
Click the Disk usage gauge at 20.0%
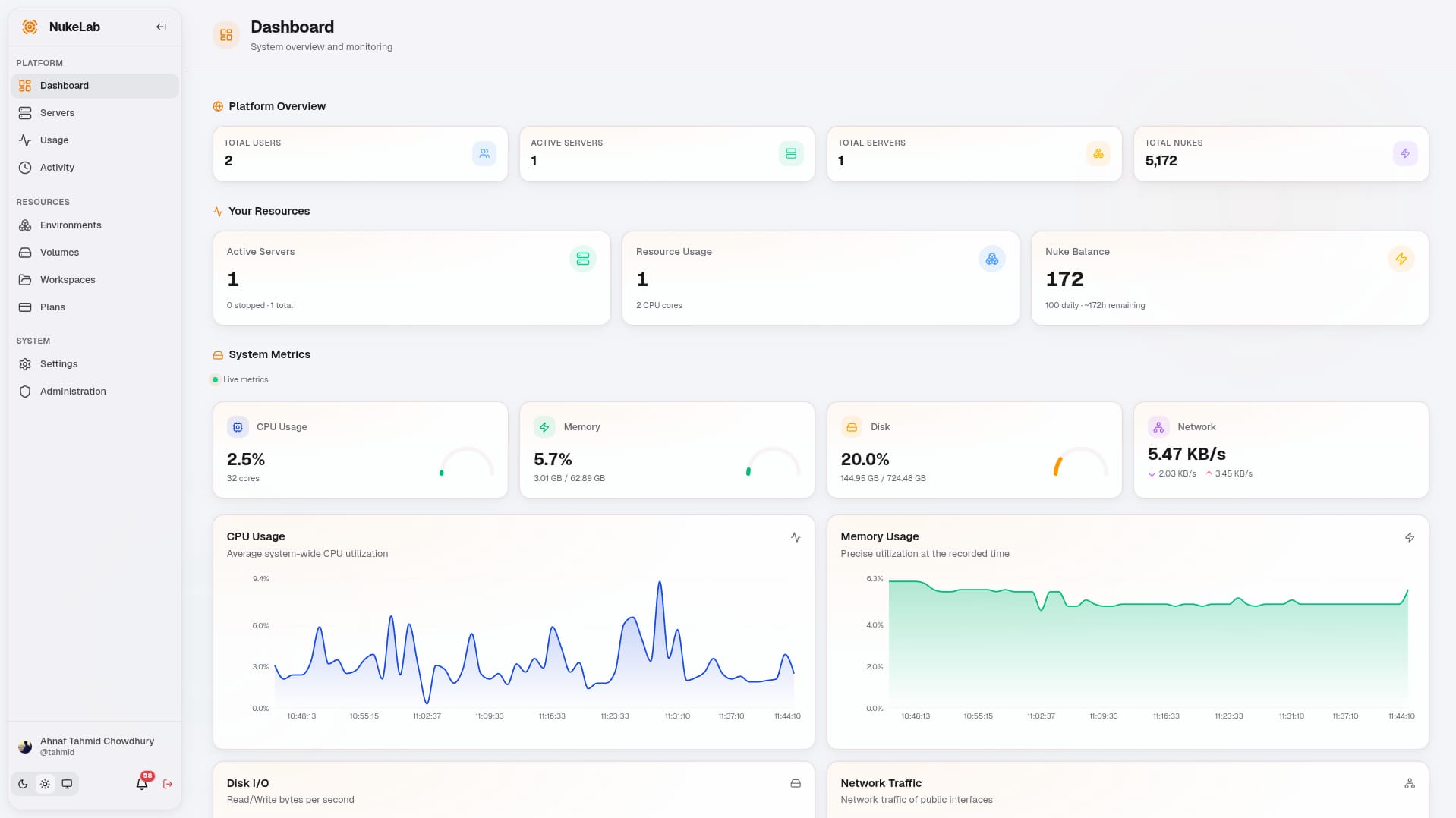pyautogui.click(x=1080, y=462)
